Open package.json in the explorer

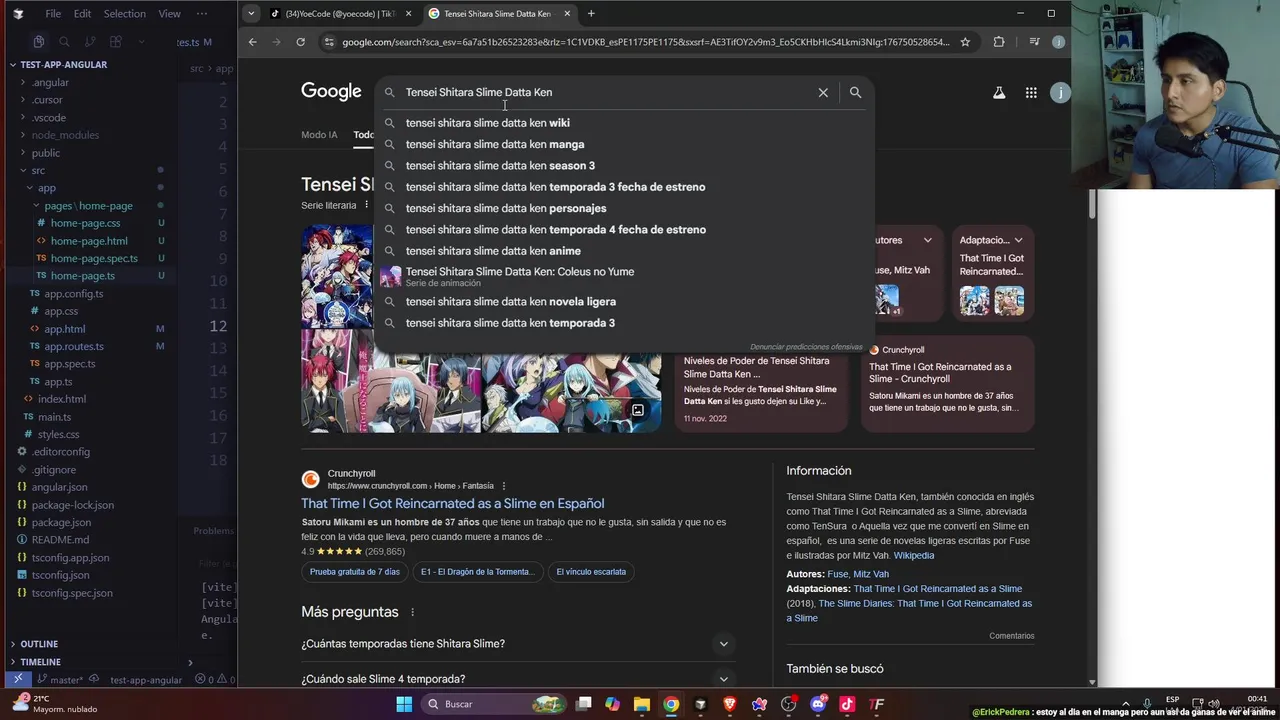click(x=61, y=522)
